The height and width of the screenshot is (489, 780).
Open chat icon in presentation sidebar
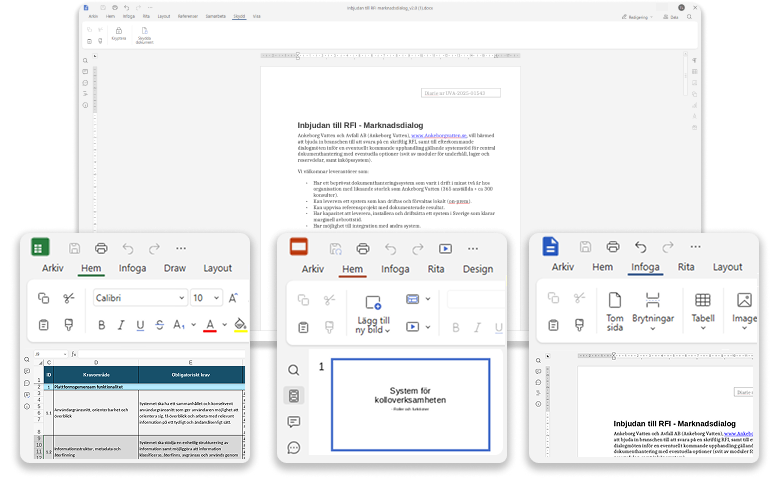coord(293,448)
